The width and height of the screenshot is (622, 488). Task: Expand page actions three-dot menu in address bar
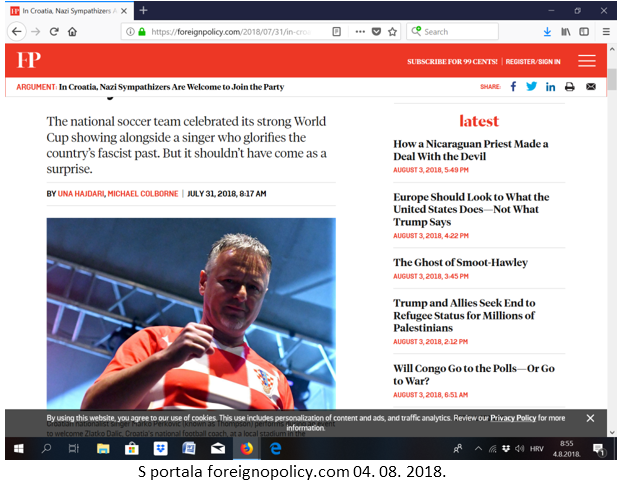[x=358, y=32]
